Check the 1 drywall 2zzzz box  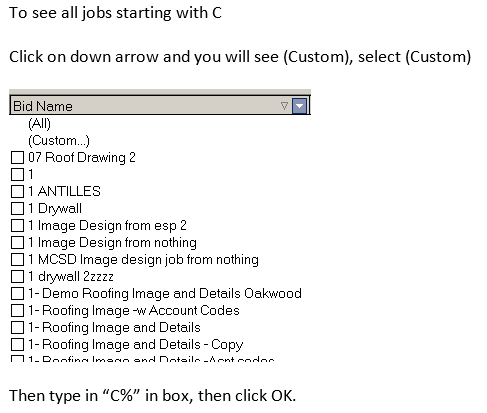[x=17, y=277]
